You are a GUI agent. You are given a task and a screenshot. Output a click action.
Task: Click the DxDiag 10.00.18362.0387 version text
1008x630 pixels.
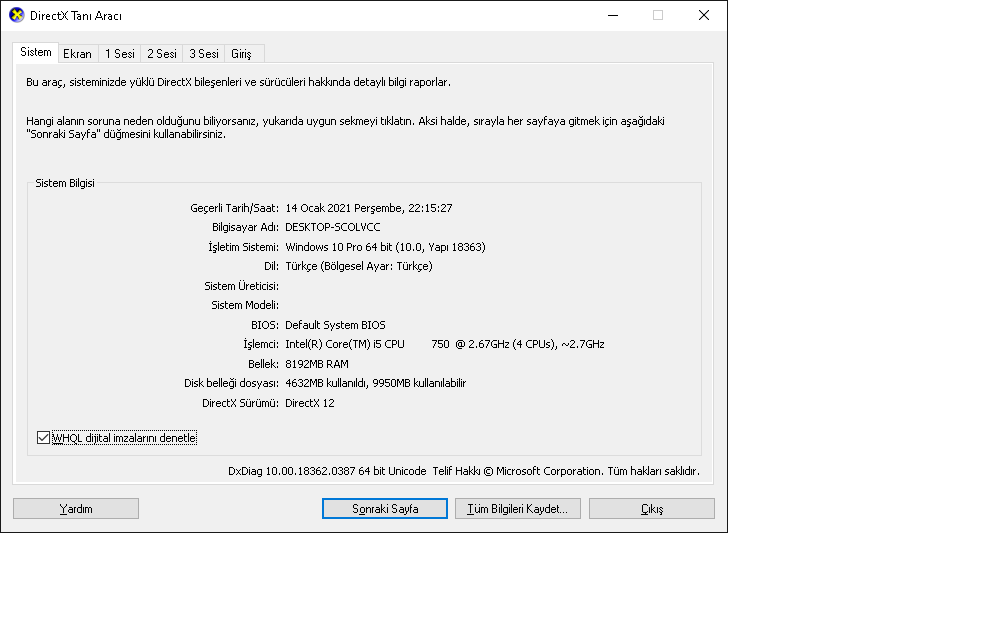291,471
